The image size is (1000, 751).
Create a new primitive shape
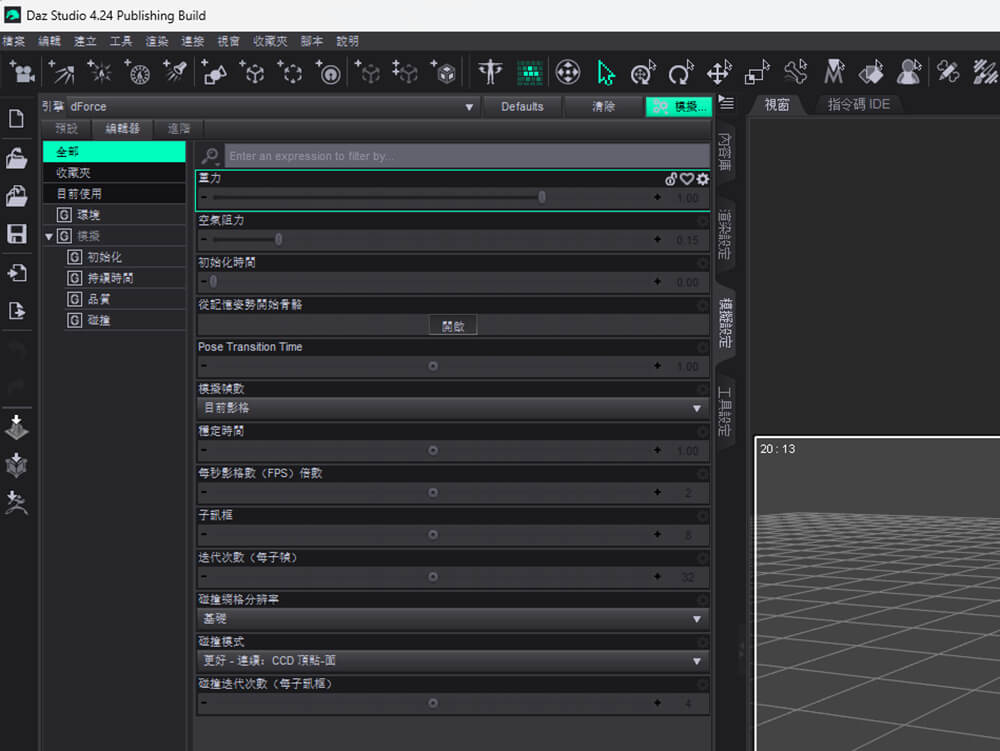pos(214,72)
